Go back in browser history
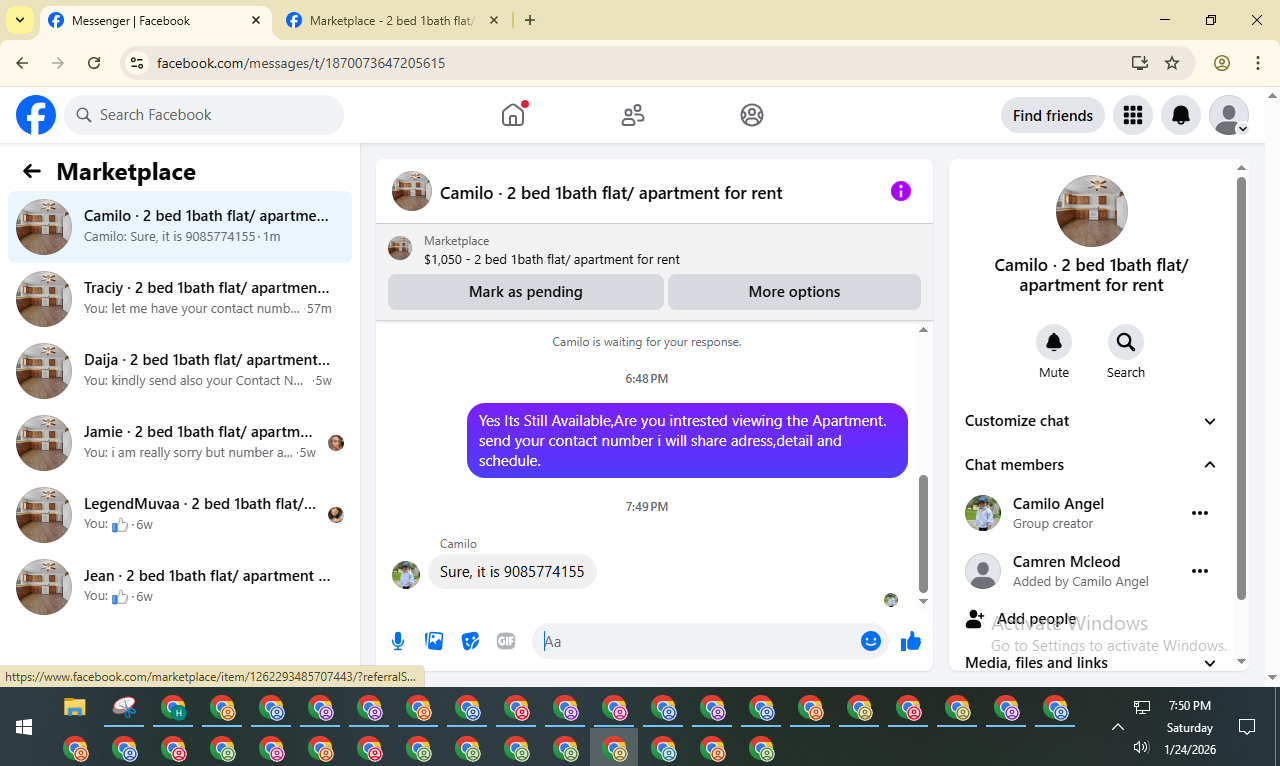 point(22,63)
